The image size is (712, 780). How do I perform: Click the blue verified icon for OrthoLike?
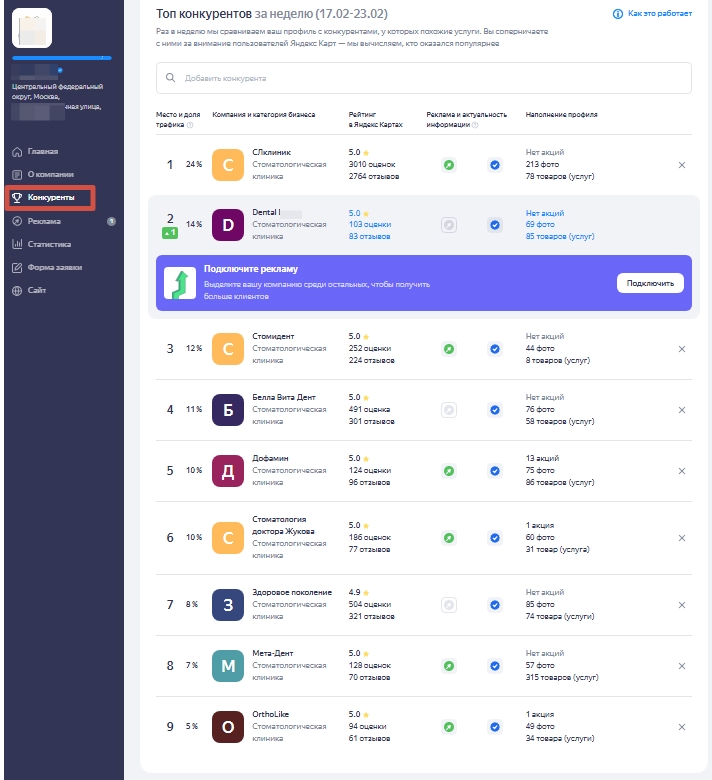495,727
